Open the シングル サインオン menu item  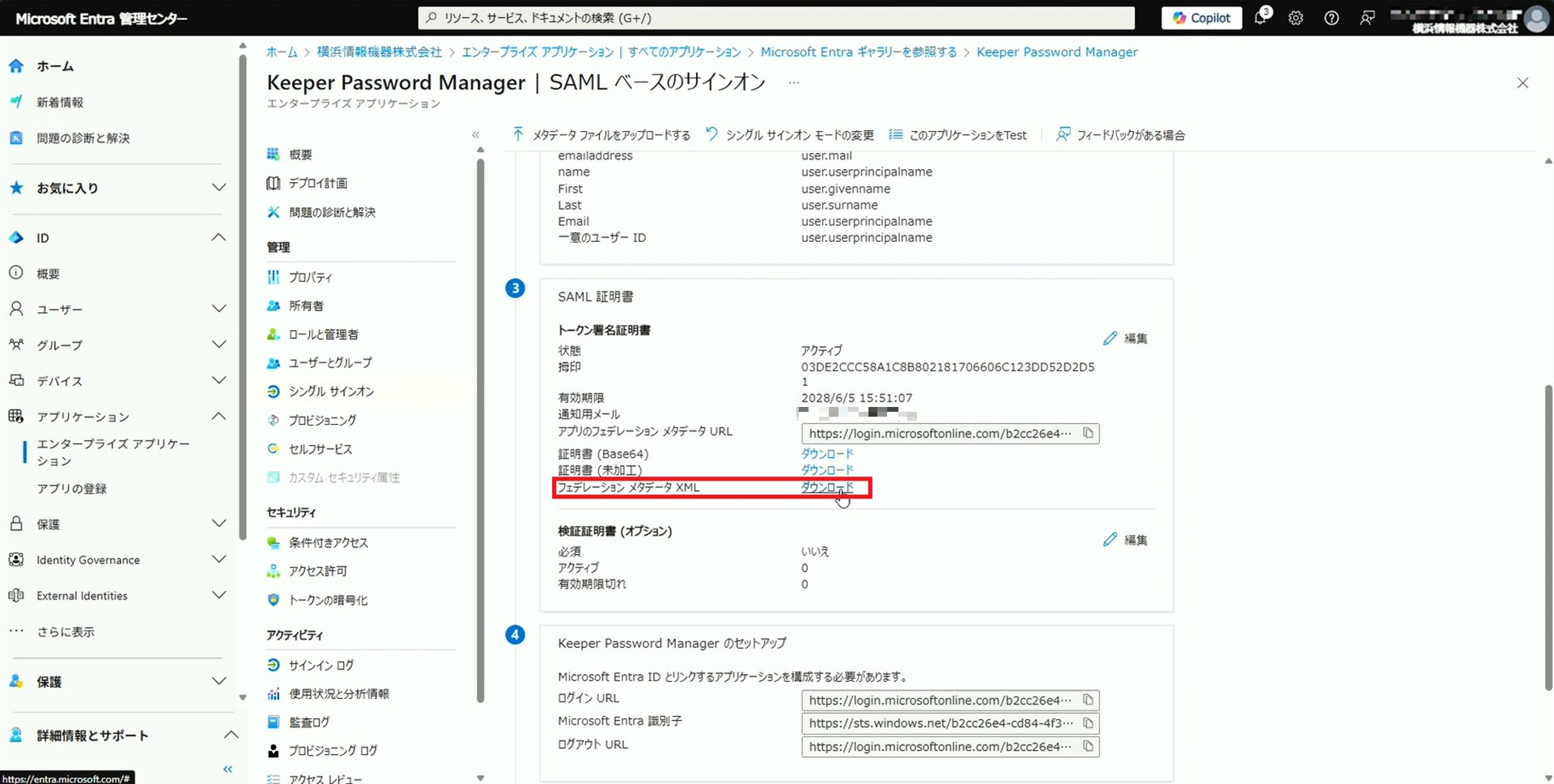331,392
